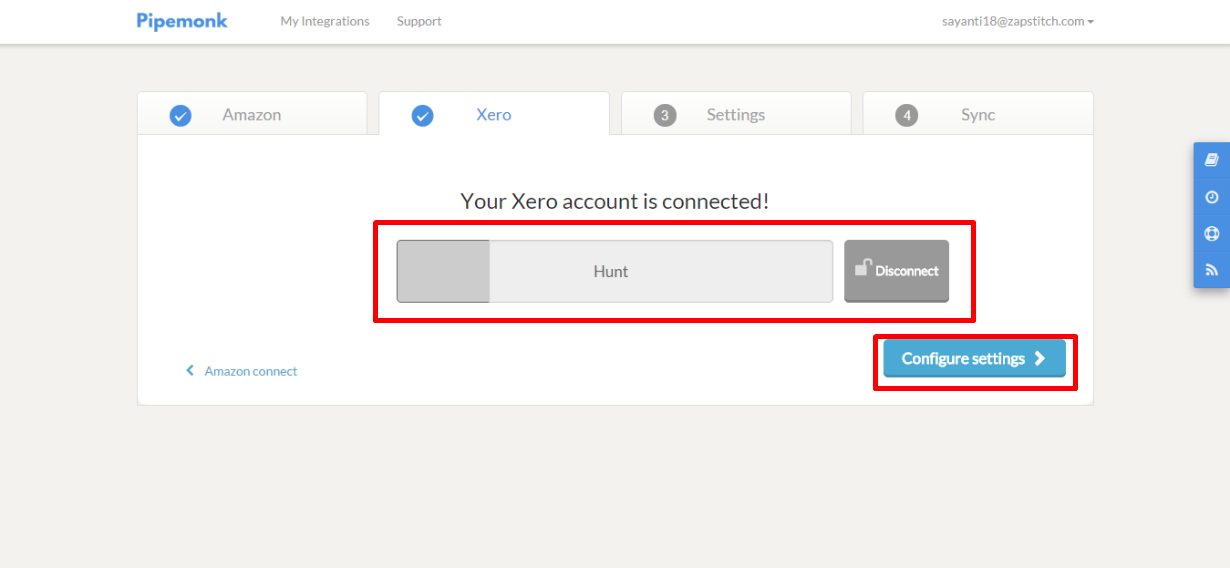Expand the sayanti18@zapstitch.com account dropdown
Viewport: 1230px width, 568px height.
pos(1018,21)
